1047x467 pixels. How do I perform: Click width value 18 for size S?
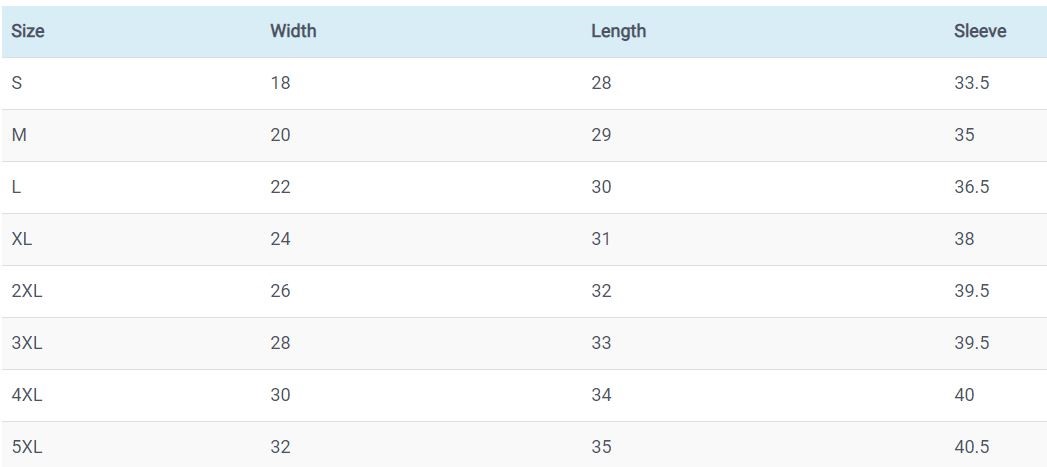[280, 83]
